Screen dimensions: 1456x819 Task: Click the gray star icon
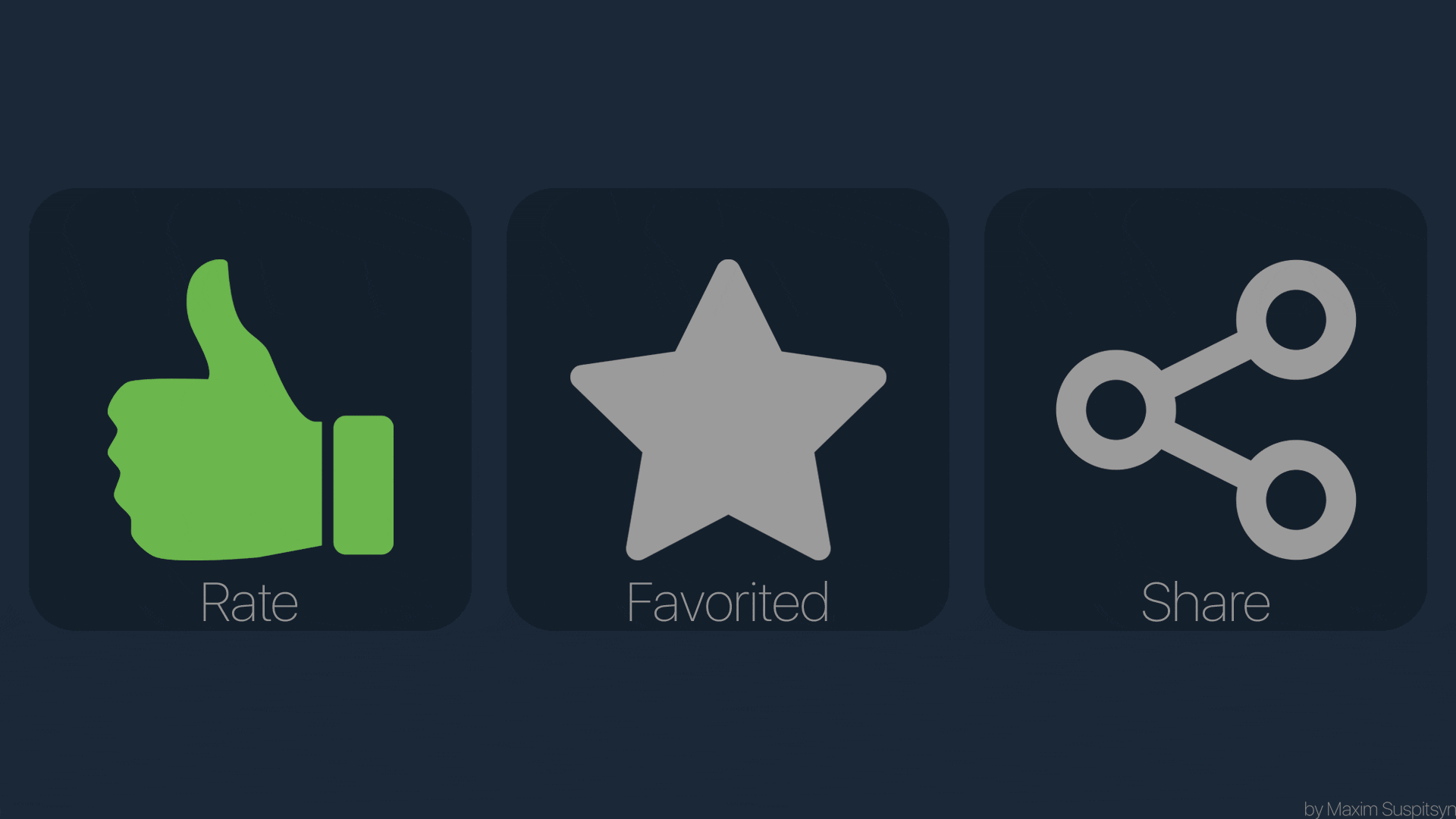728,409
